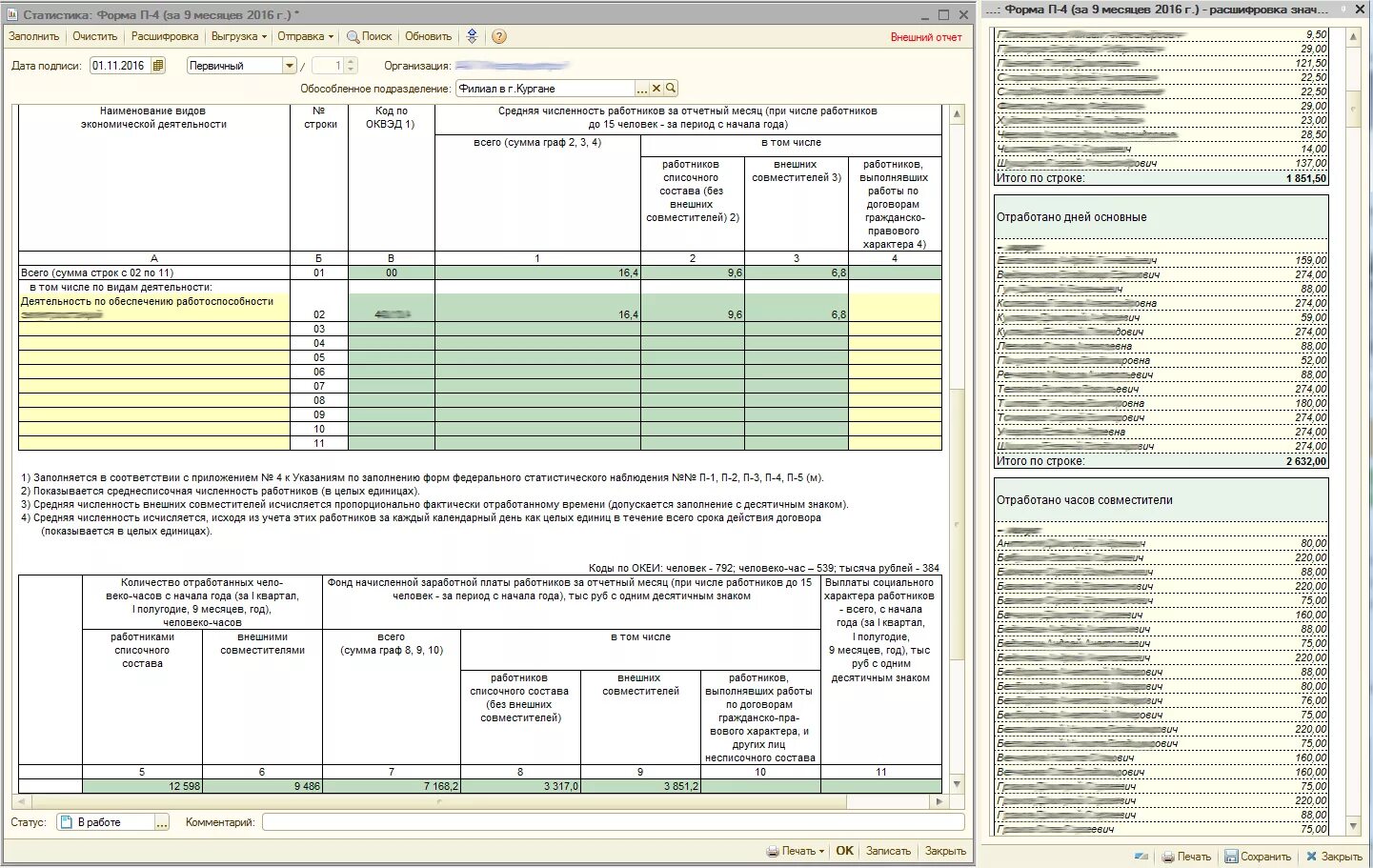
Task: Click the 121,50 value in the top list
Action: tap(1310, 63)
